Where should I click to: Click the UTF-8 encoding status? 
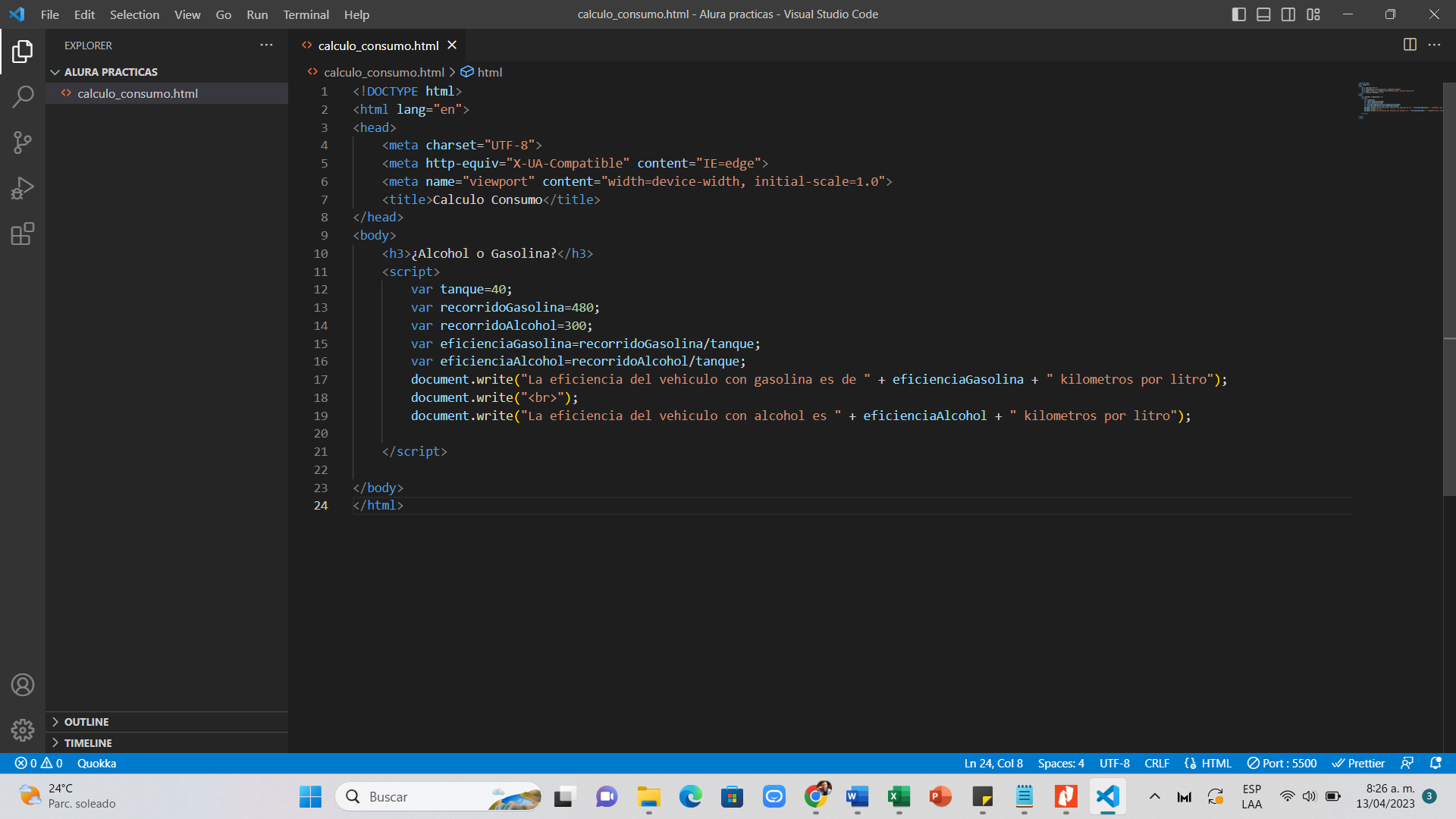point(1113,763)
